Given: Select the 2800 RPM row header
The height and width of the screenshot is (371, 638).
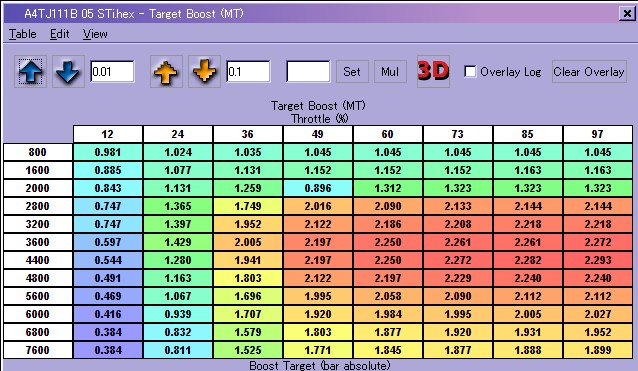Looking at the screenshot, I should tap(38, 206).
